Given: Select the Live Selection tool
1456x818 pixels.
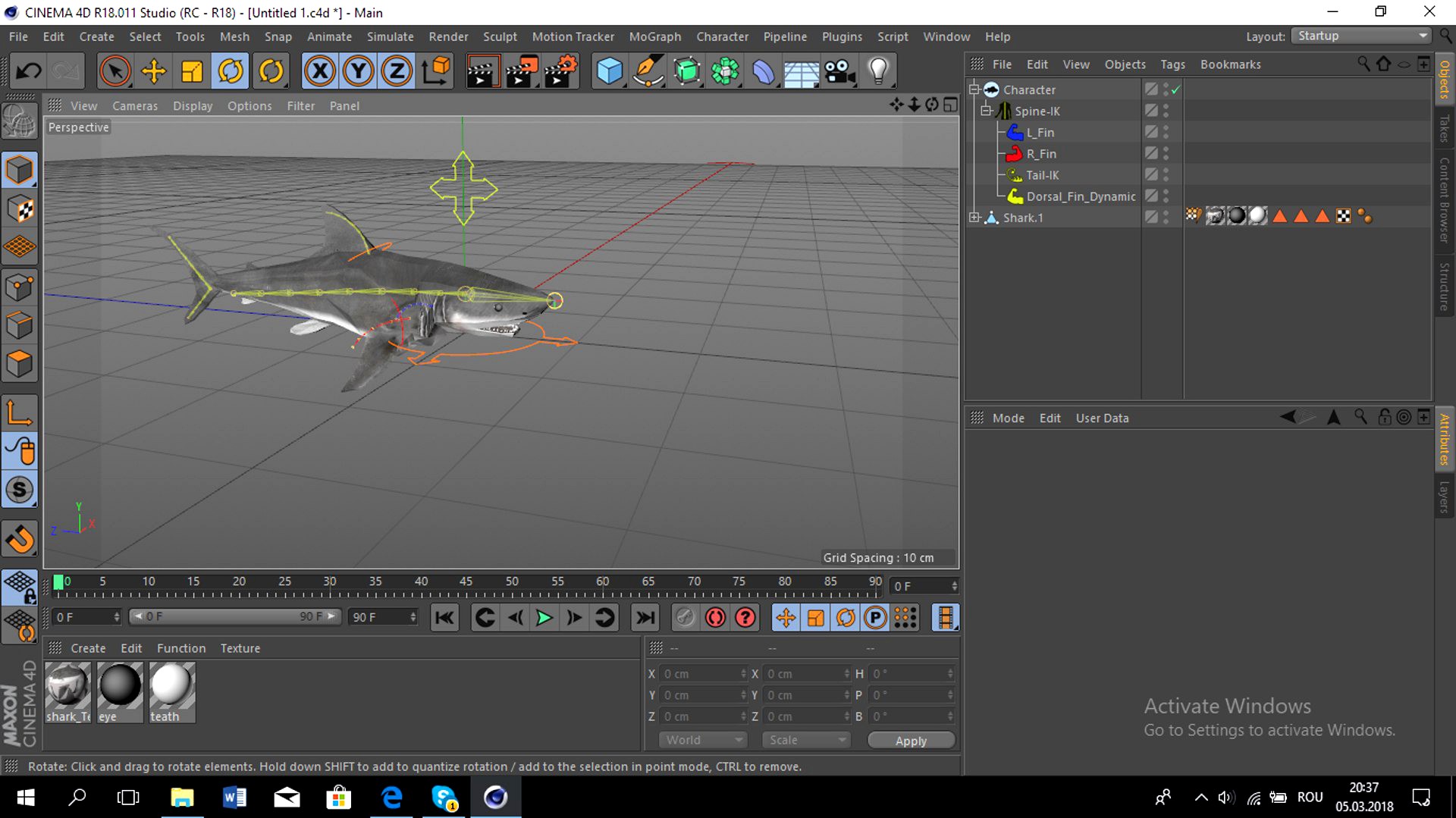Looking at the screenshot, I should (115, 71).
